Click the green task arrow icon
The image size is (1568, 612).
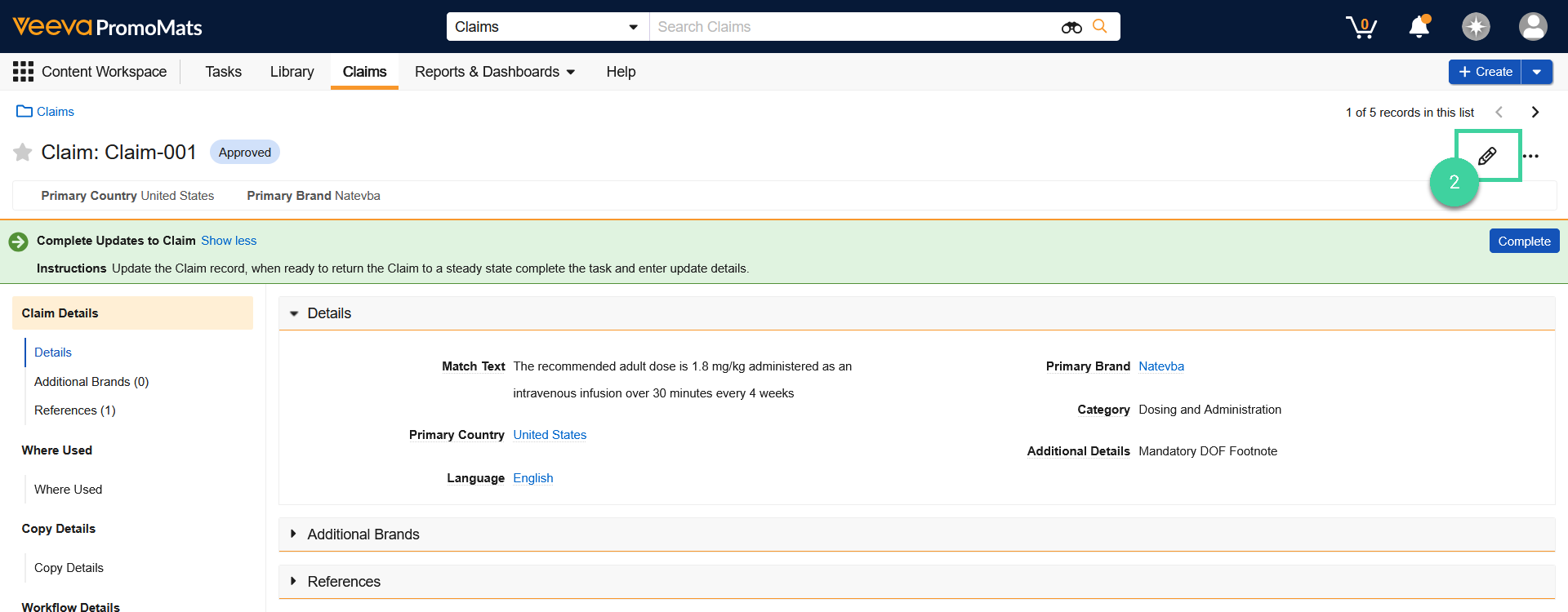[x=18, y=242]
